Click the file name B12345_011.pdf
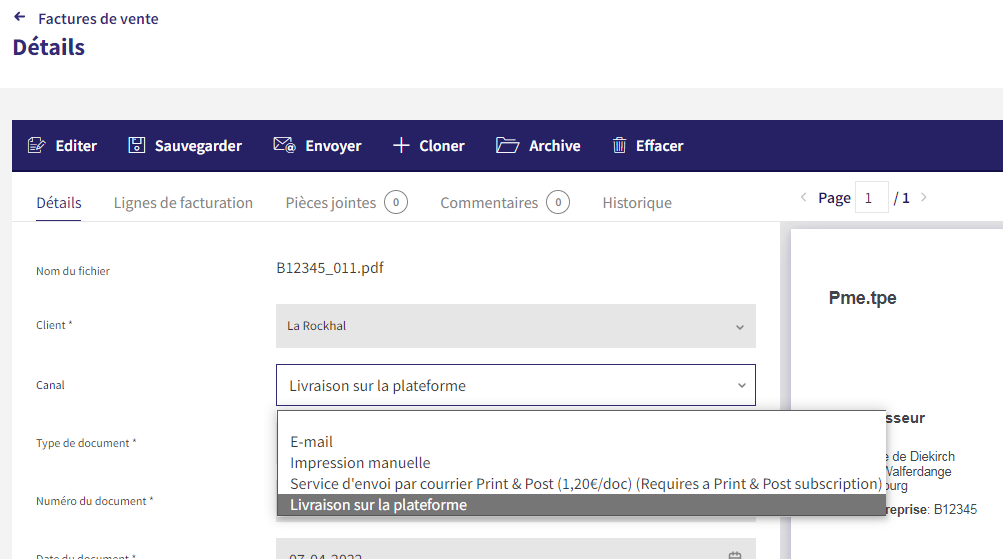1003x559 pixels. pos(330,268)
